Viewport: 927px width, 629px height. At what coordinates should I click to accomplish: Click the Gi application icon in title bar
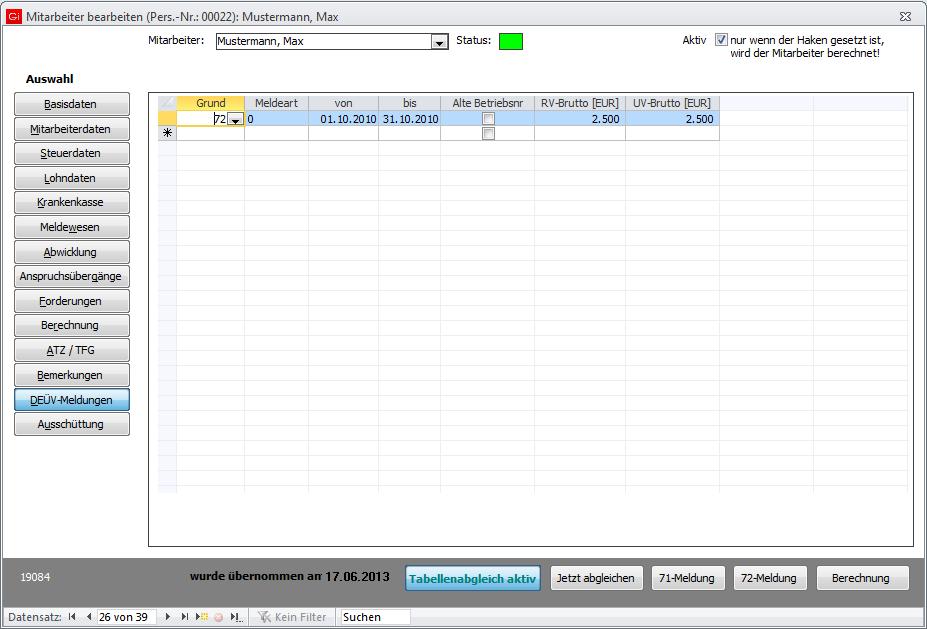[x=14, y=17]
